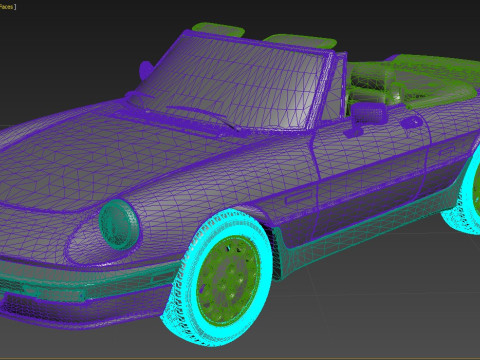The width and height of the screenshot is (480, 360).
Task: Select the windshield glass mesh
Action: click(230, 83)
